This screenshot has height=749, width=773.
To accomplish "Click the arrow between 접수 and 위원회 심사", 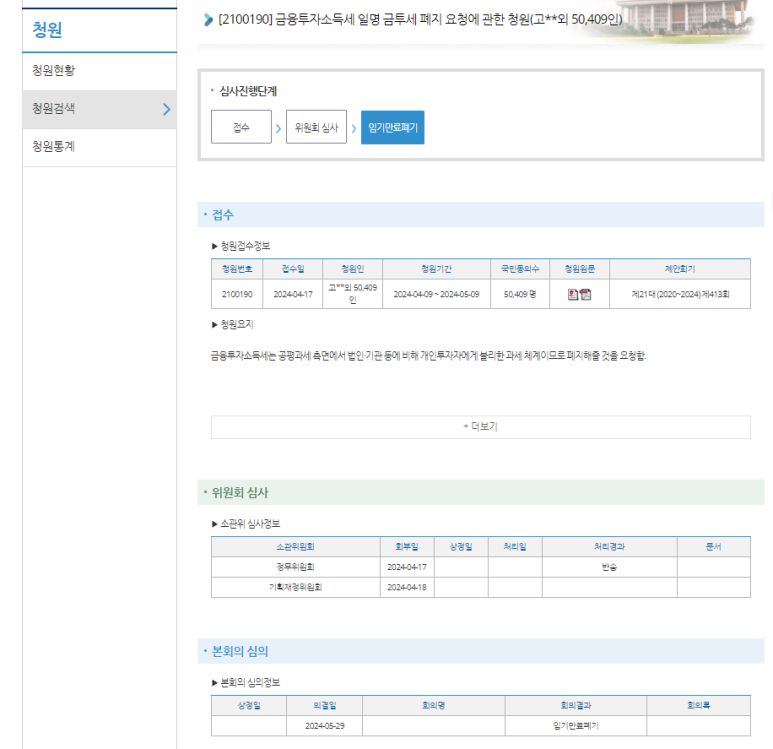I will click(x=278, y=128).
